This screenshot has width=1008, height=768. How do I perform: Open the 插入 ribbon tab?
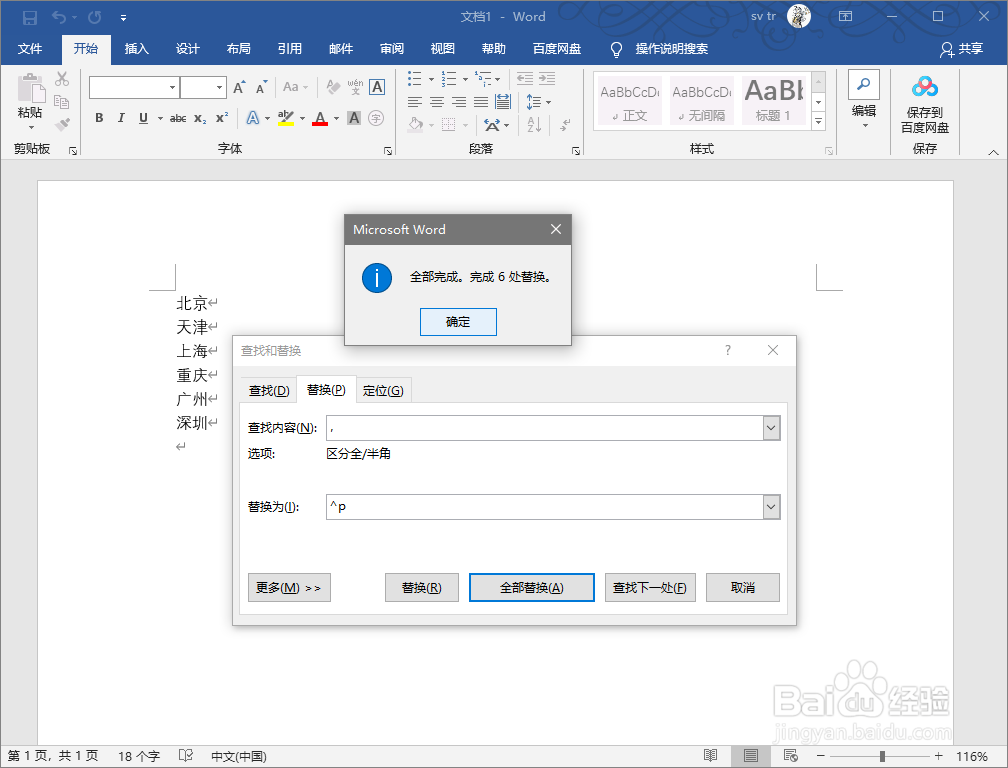pyautogui.click(x=136, y=49)
